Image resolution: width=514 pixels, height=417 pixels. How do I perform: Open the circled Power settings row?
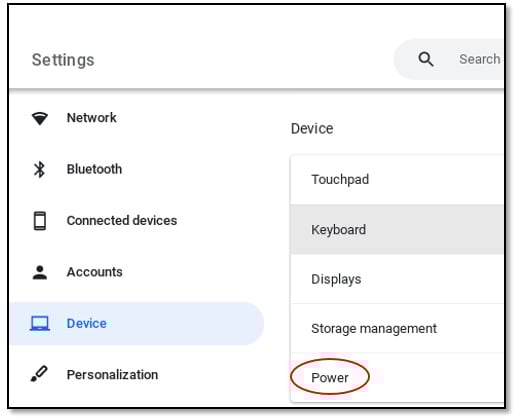[x=397, y=377]
